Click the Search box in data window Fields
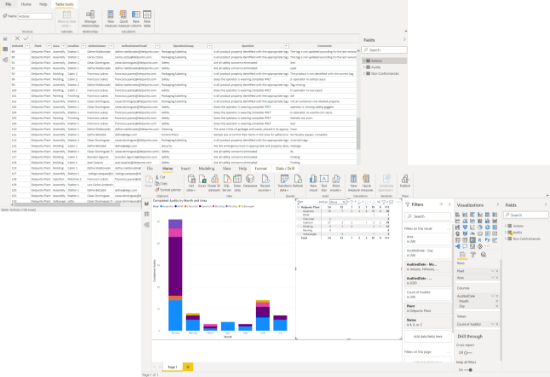 tap(384, 50)
